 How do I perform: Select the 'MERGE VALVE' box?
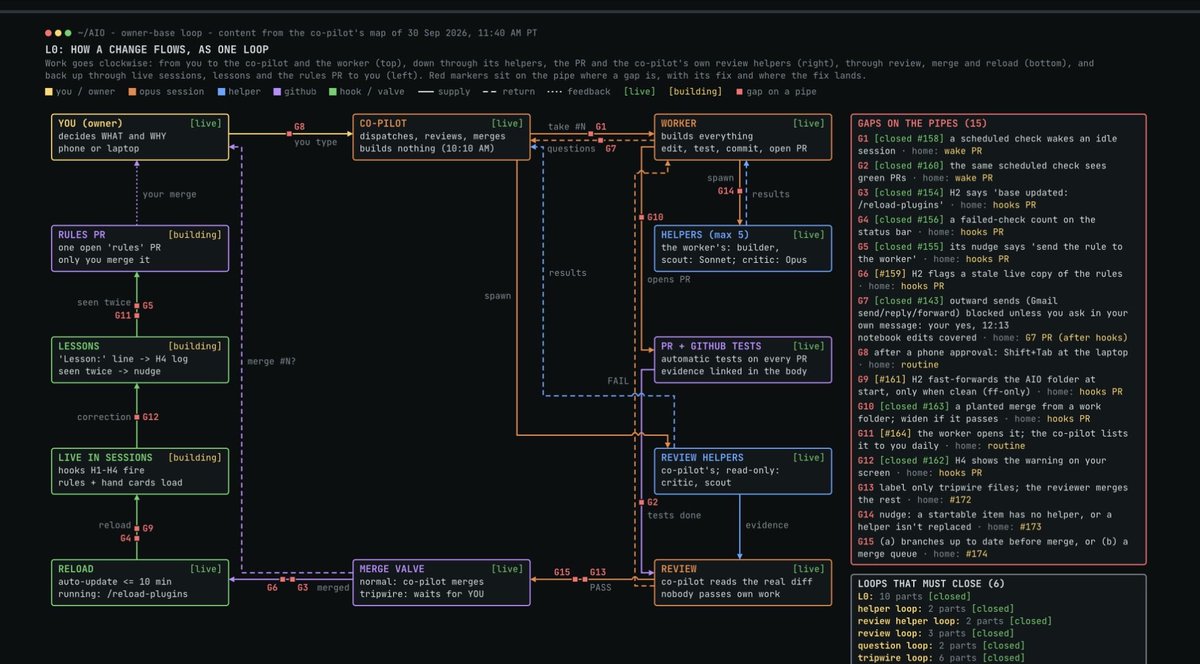pyautogui.click(x=441, y=582)
